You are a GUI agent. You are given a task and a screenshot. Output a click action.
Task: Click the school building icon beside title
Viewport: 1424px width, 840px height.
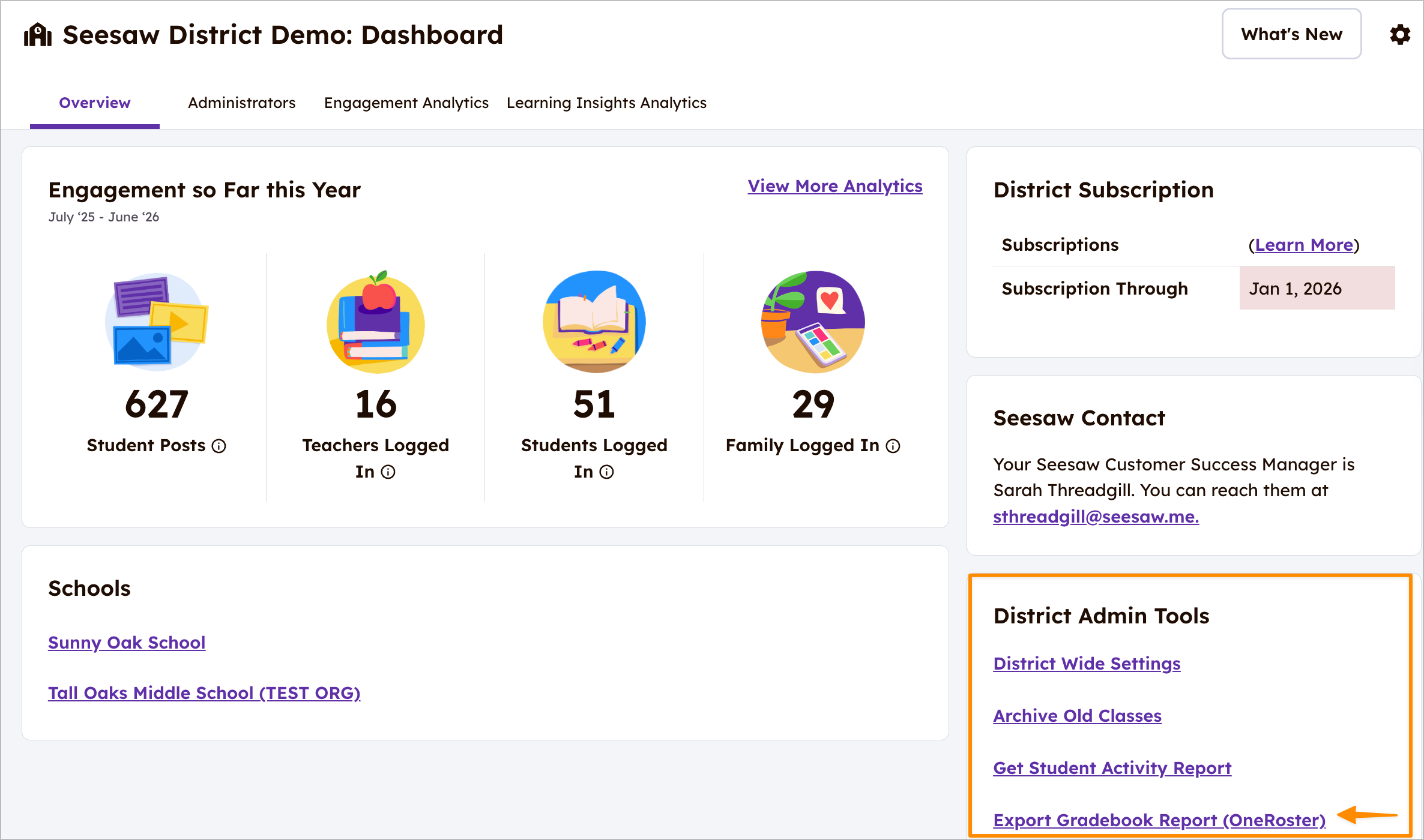pyautogui.click(x=38, y=35)
